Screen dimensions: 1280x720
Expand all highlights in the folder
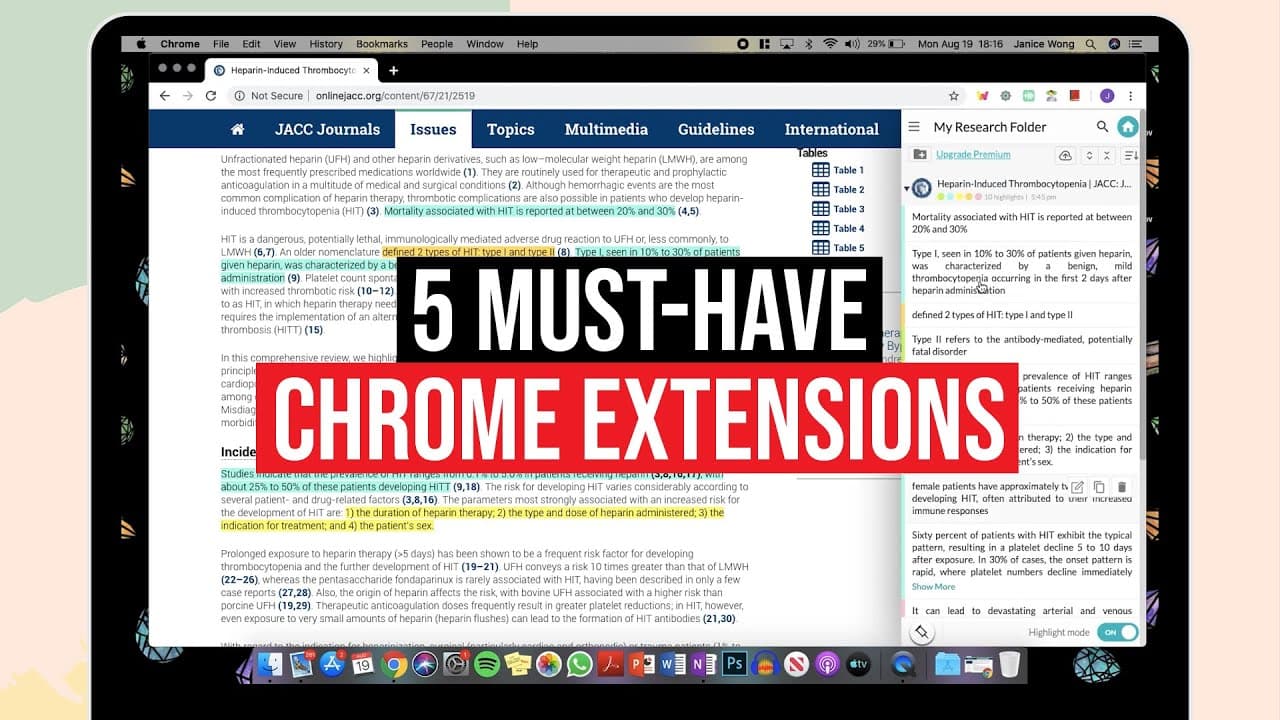tap(1089, 155)
